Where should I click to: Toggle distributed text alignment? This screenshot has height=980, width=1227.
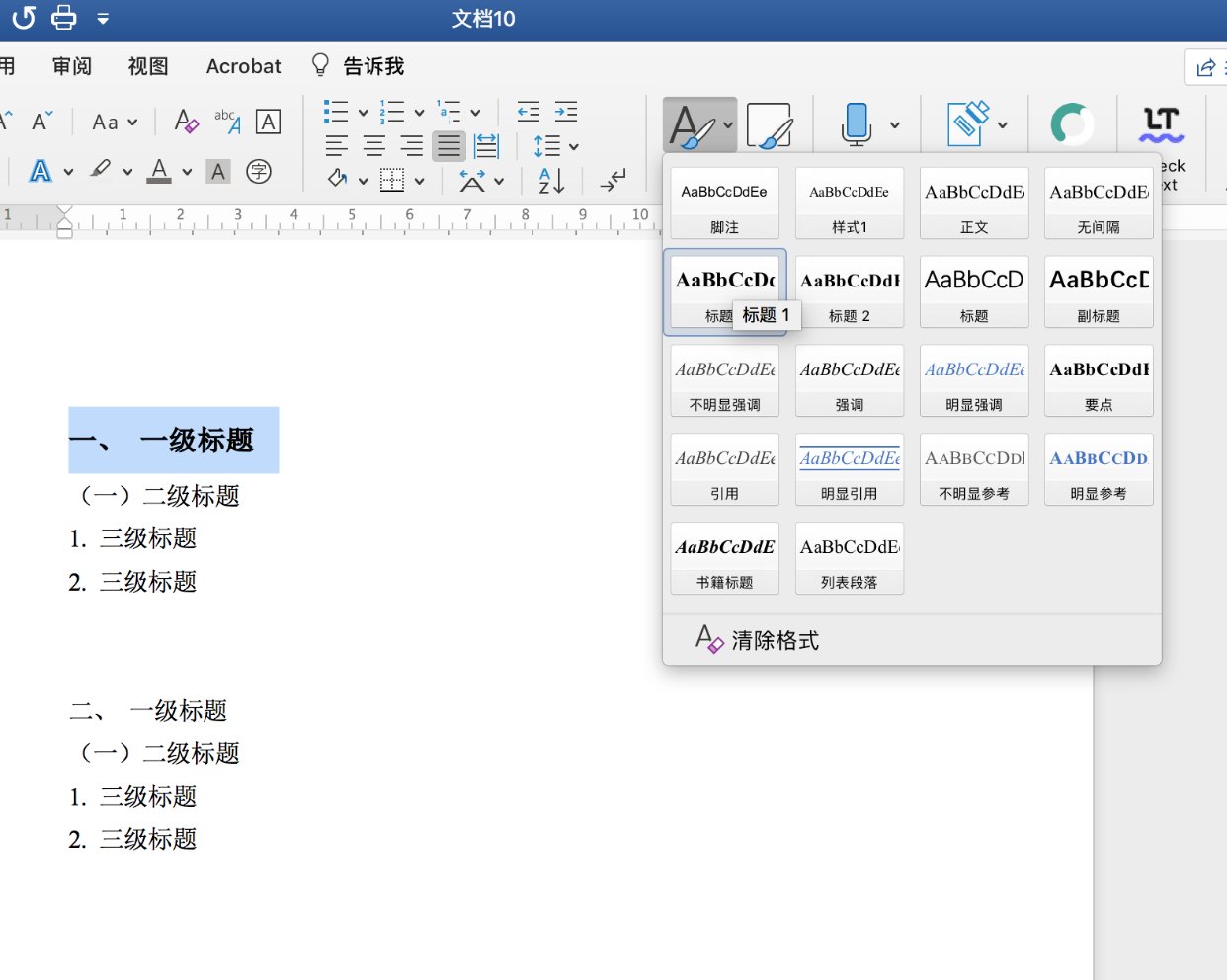coord(486,146)
